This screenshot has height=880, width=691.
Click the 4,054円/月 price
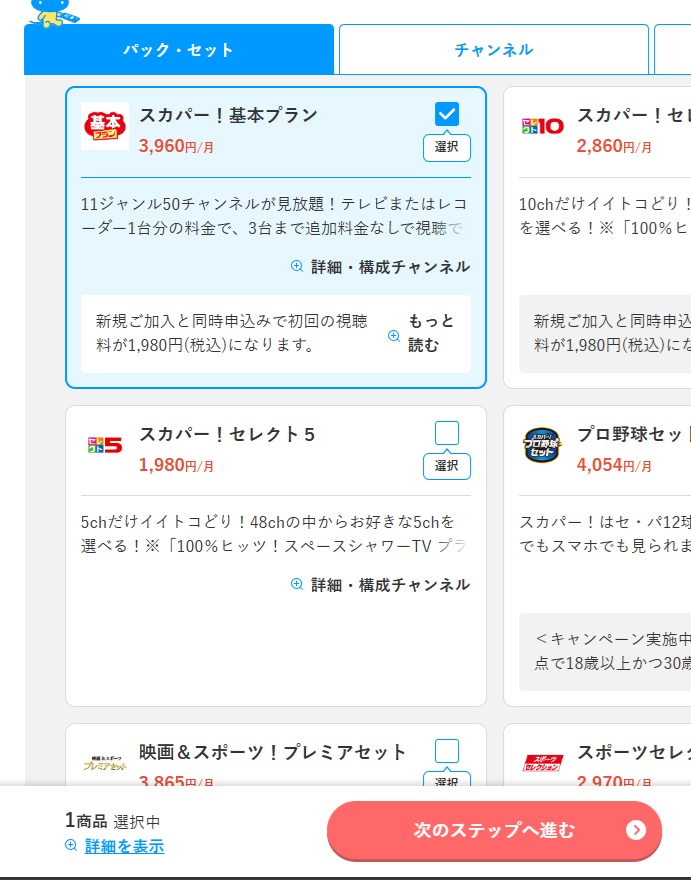(614, 465)
